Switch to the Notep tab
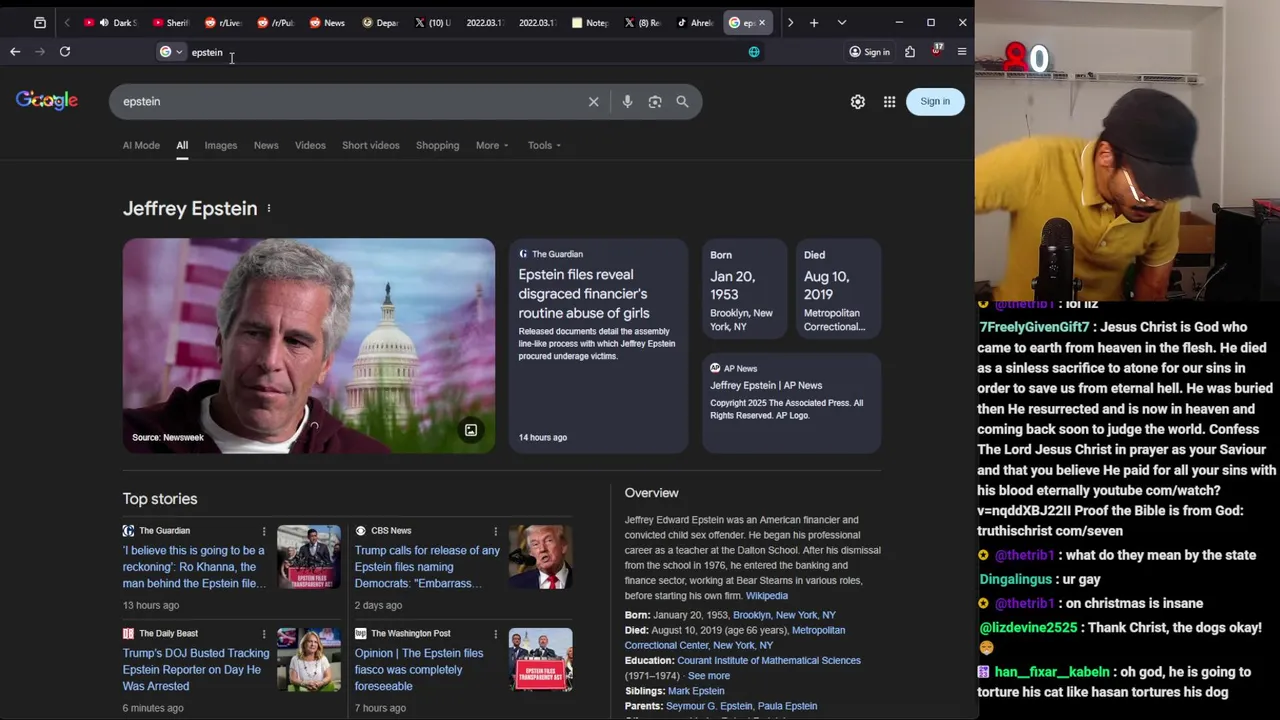 [x=589, y=22]
